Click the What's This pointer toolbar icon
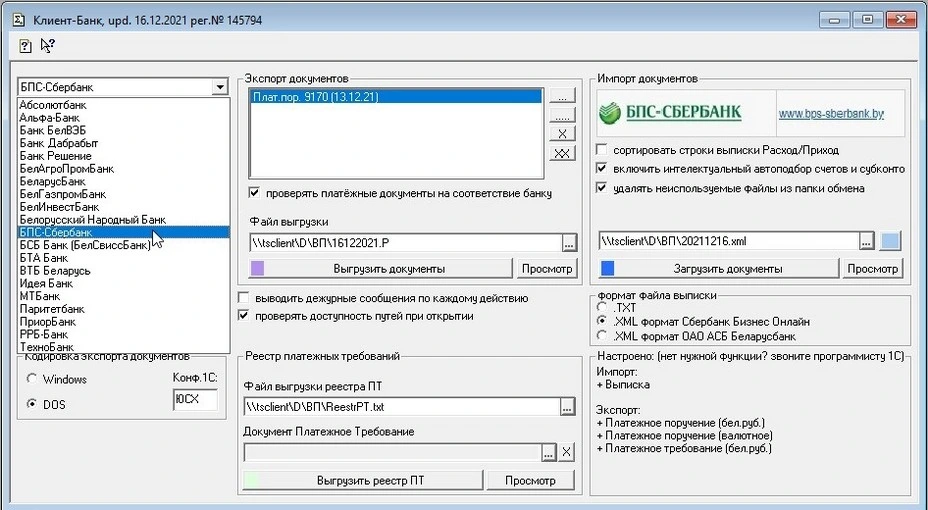 [x=47, y=45]
